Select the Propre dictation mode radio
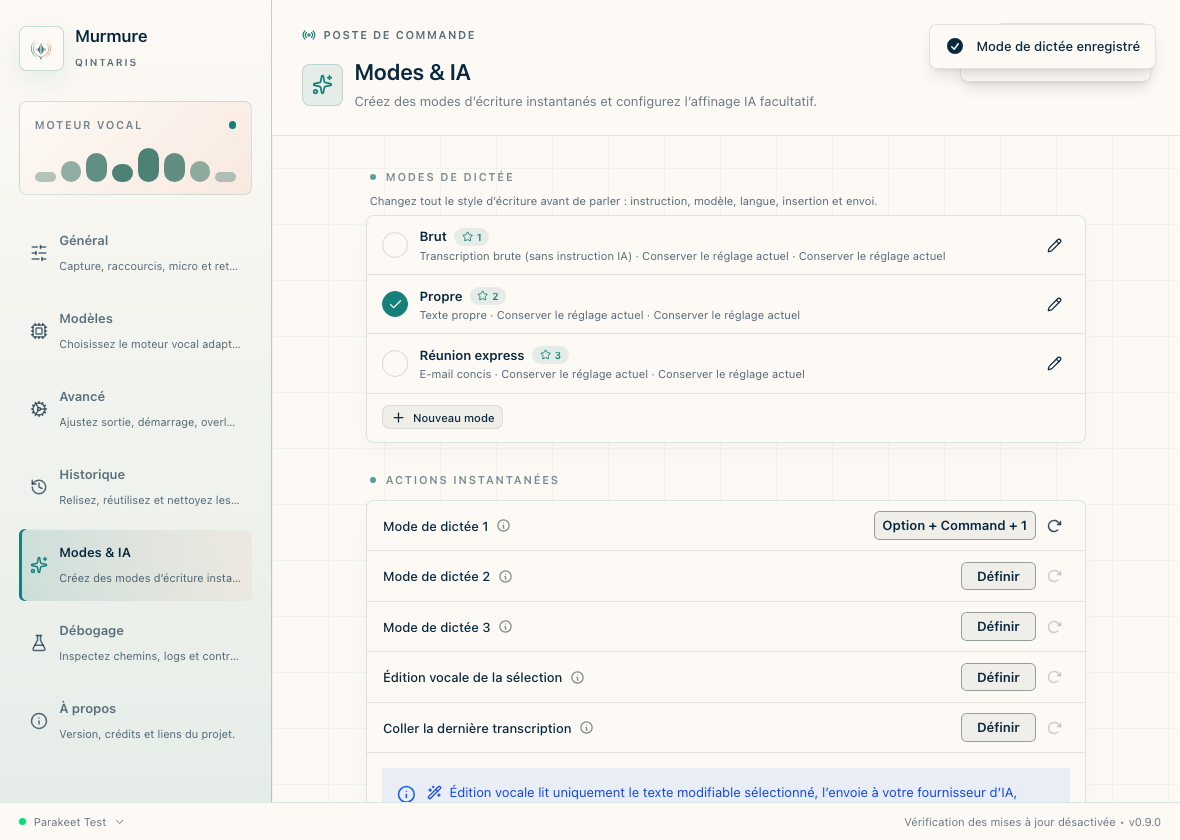 pyautogui.click(x=395, y=304)
